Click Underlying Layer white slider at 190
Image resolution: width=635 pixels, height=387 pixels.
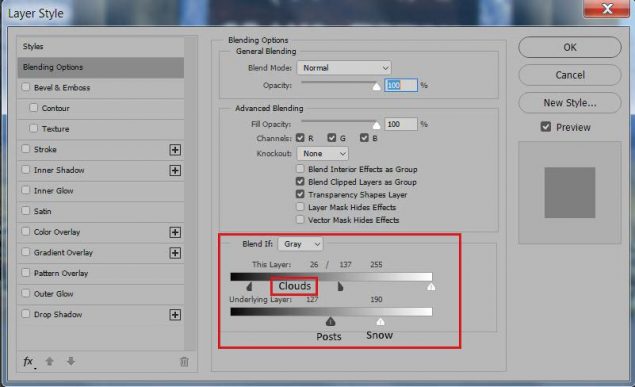click(x=380, y=321)
